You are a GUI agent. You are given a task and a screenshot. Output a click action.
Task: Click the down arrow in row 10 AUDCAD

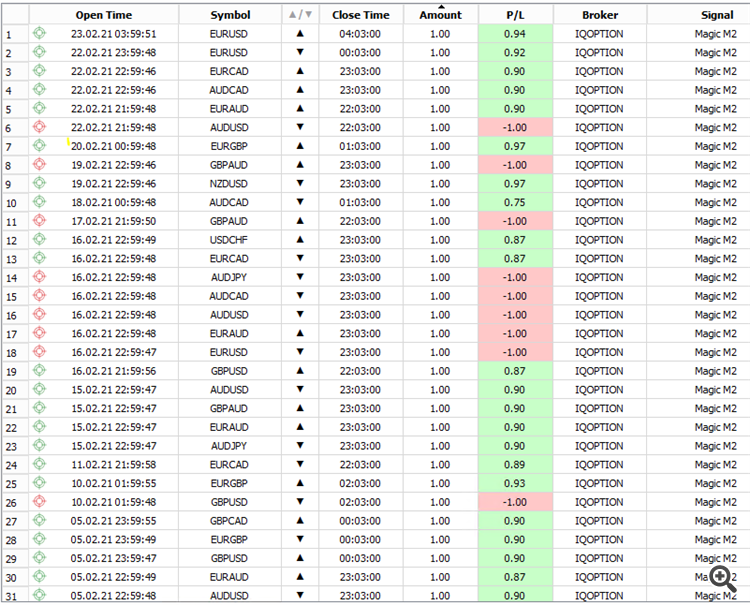(x=300, y=202)
